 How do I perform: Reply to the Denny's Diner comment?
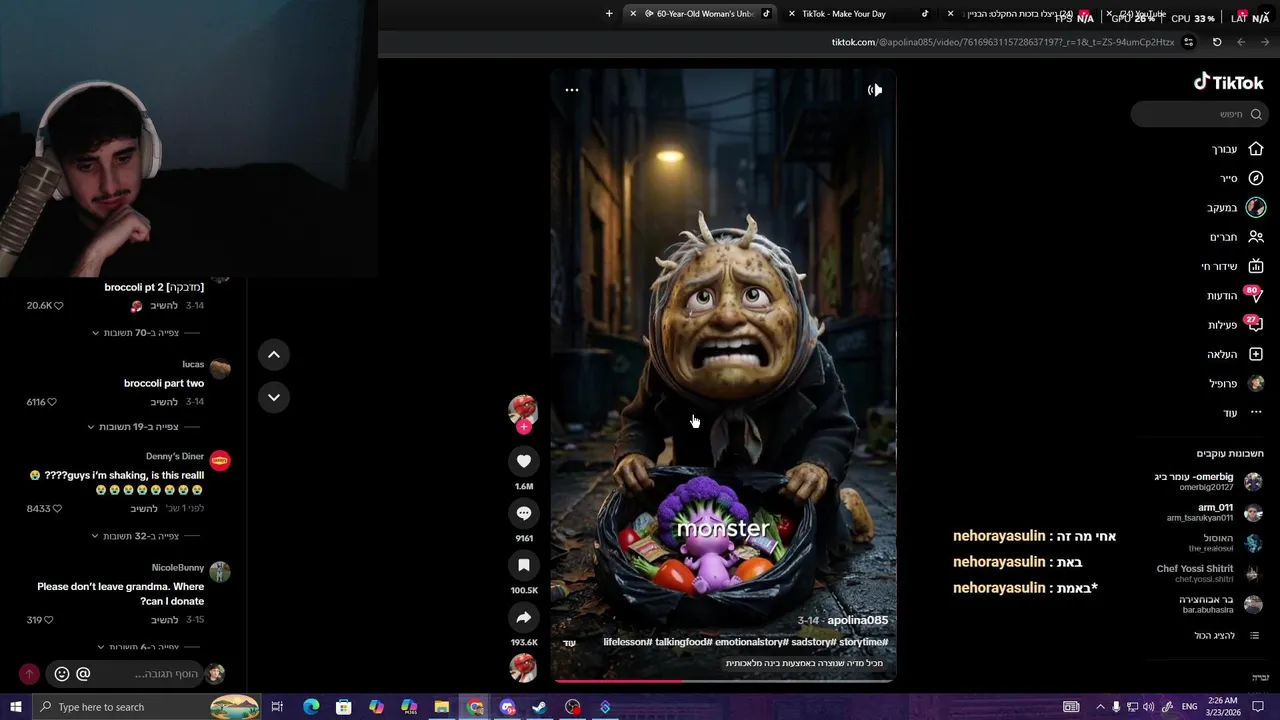point(144,508)
